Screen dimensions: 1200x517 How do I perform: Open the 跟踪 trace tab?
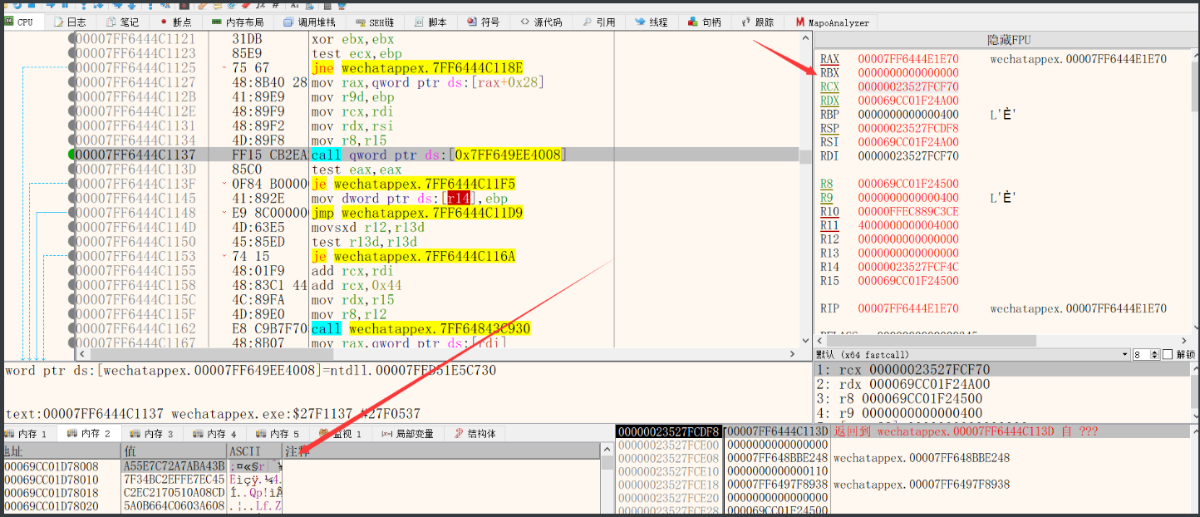click(x=758, y=21)
